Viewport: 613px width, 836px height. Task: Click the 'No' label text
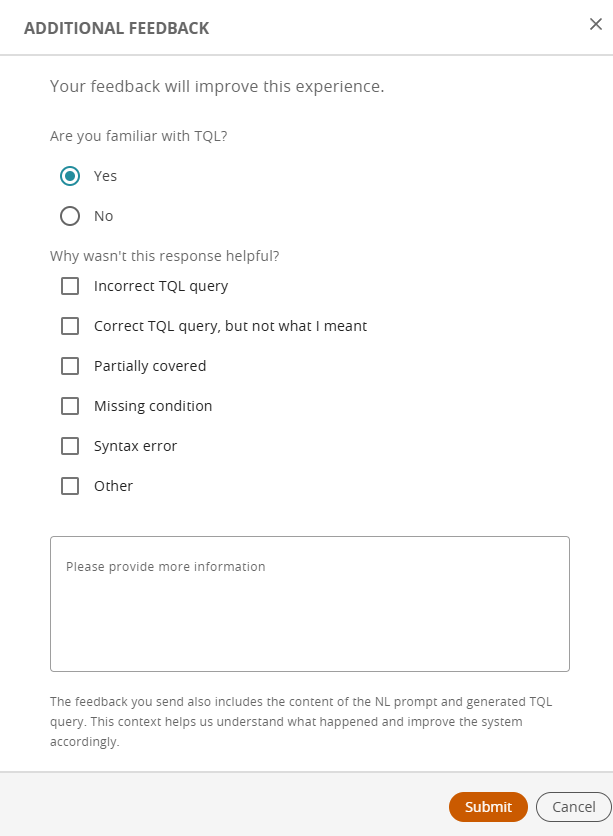tap(103, 216)
